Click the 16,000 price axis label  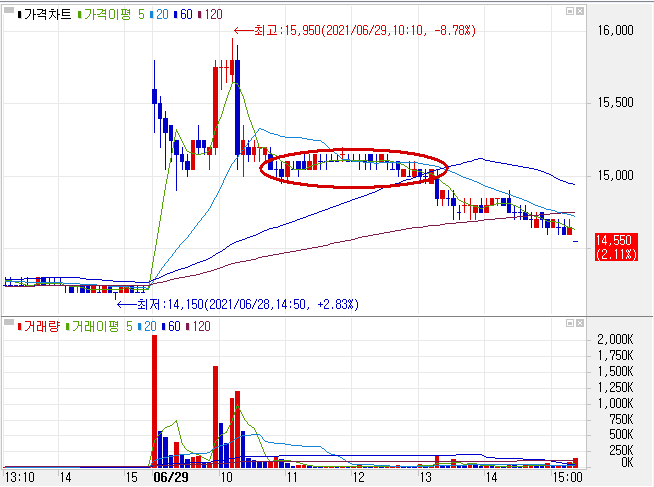615,30
